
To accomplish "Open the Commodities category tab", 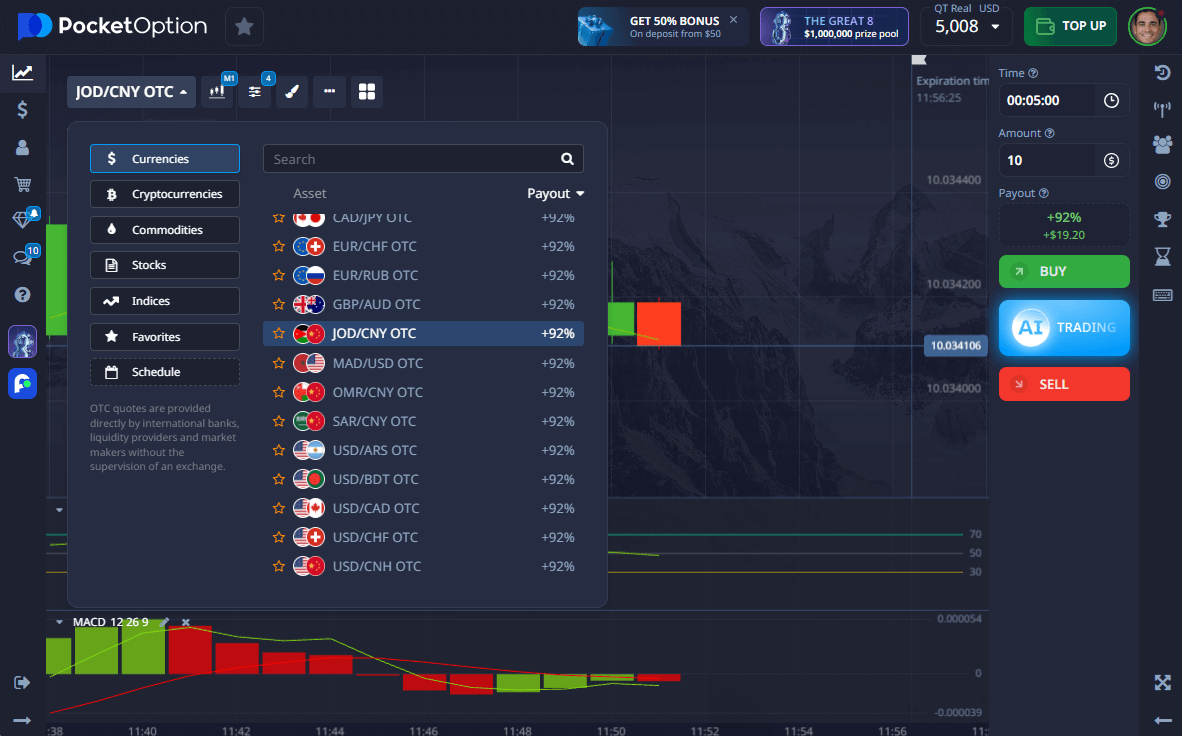I will pyautogui.click(x=165, y=230).
